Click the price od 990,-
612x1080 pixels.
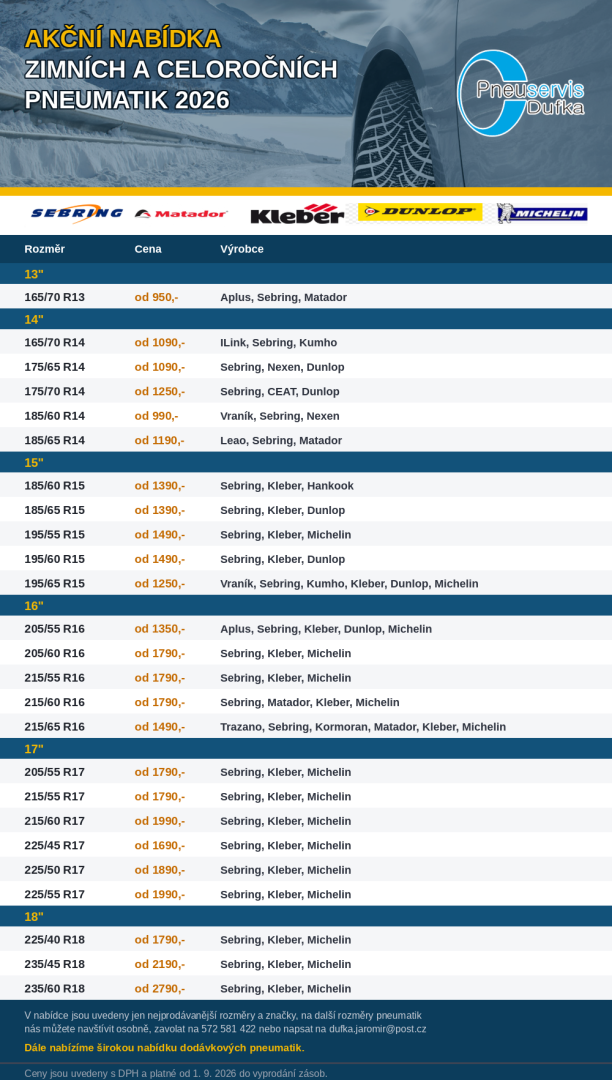click(156, 416)
